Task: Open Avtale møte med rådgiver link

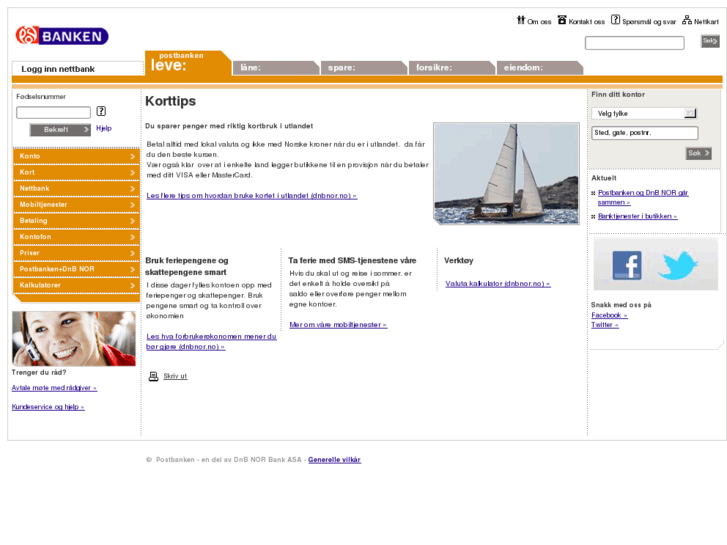Action: (54, 388)
